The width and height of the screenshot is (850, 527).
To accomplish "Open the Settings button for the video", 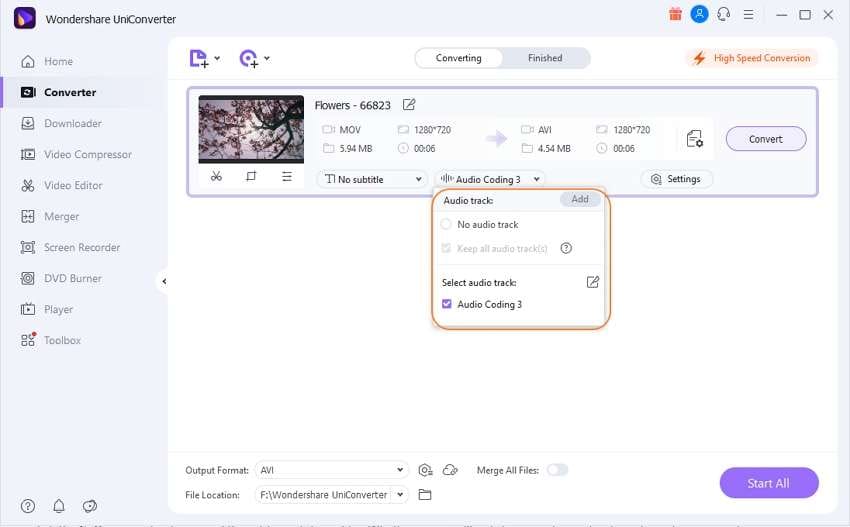I will 677,179.
